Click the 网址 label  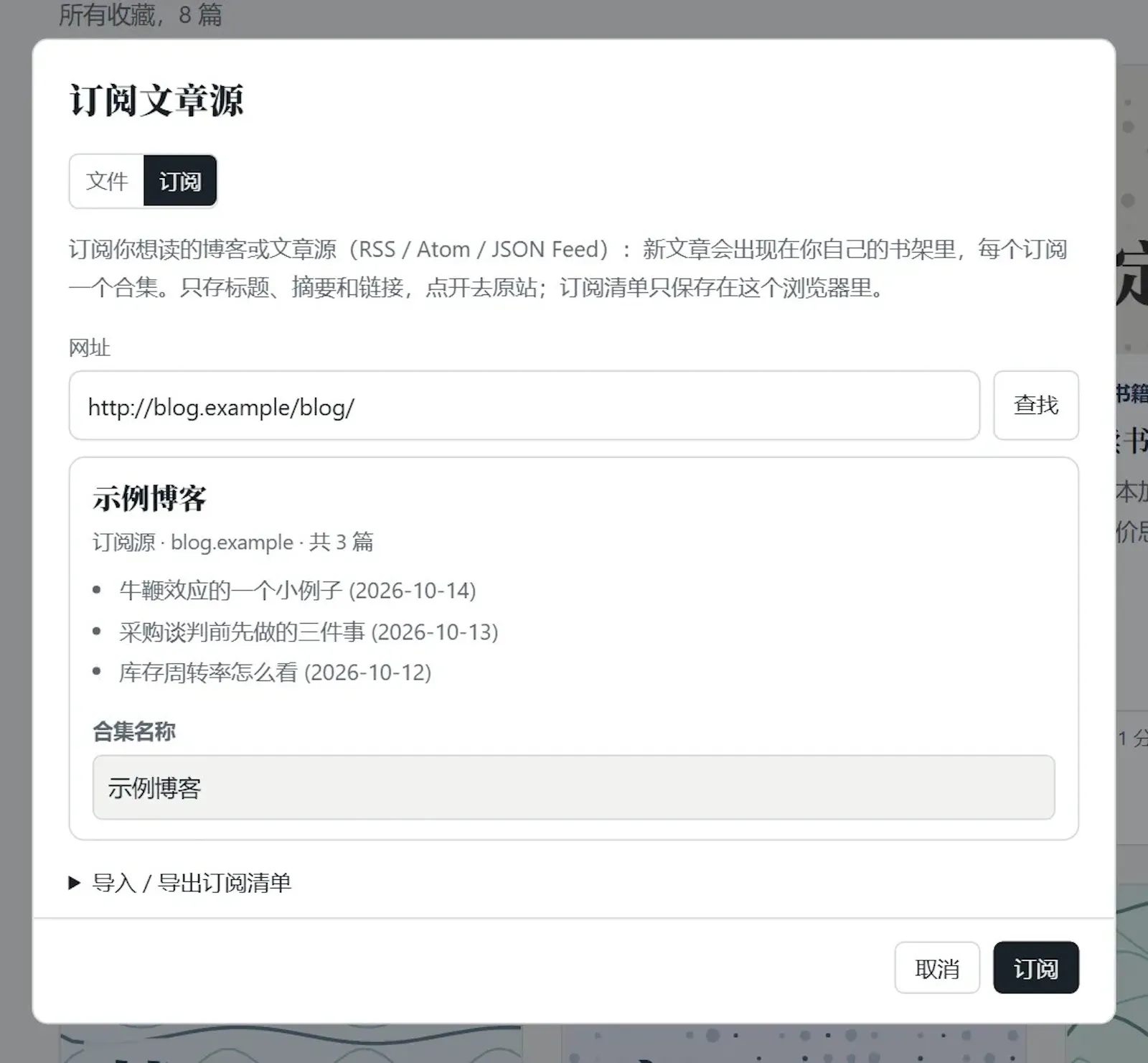pyautogui.click(x=90, y=348)
